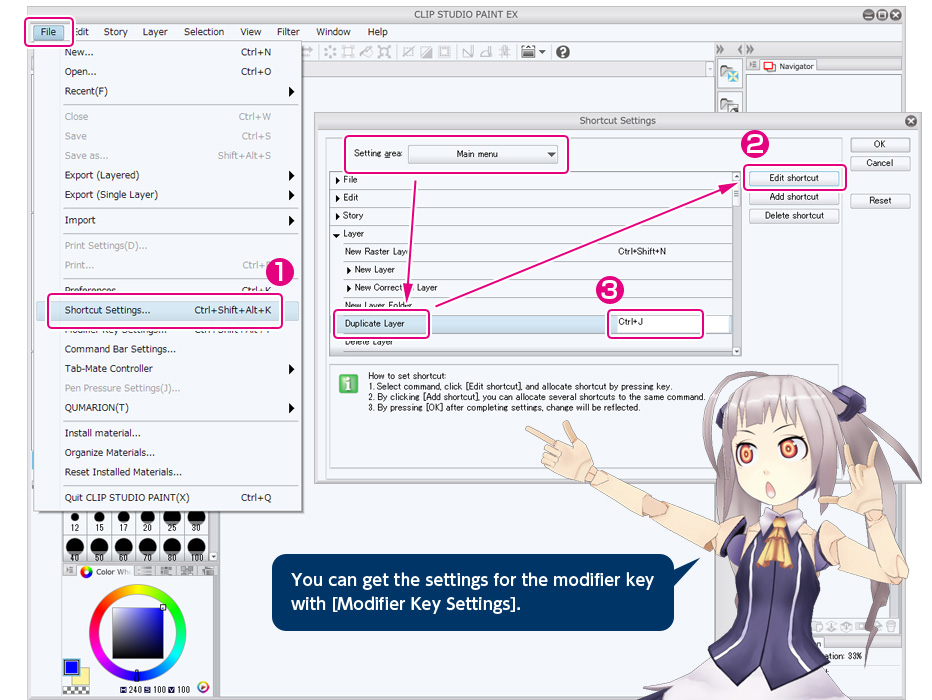Click the Ctrl+J shortcut input field
Image resolution: width=932 pixels, height=700 pixels.
pos(655,323)
